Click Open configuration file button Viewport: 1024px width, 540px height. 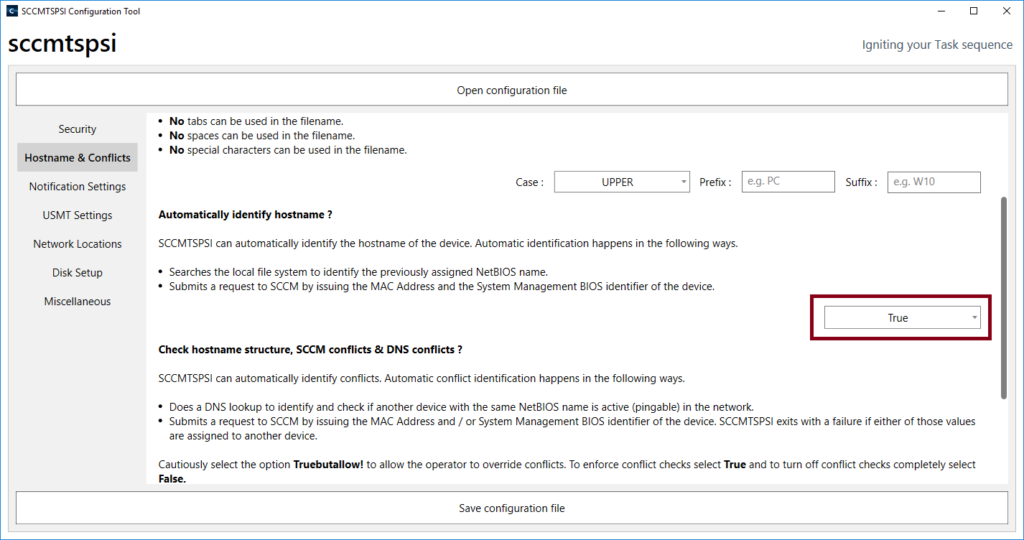(511, 90)
